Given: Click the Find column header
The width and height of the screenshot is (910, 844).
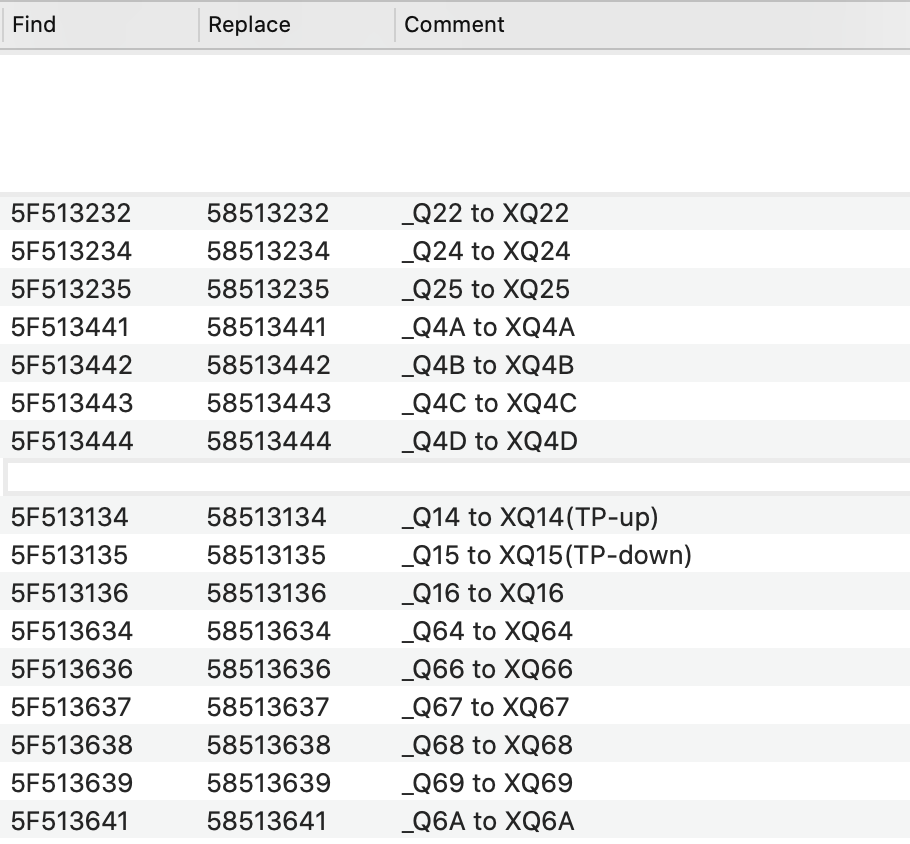Looking at the screenshot, I should (35, 25).
